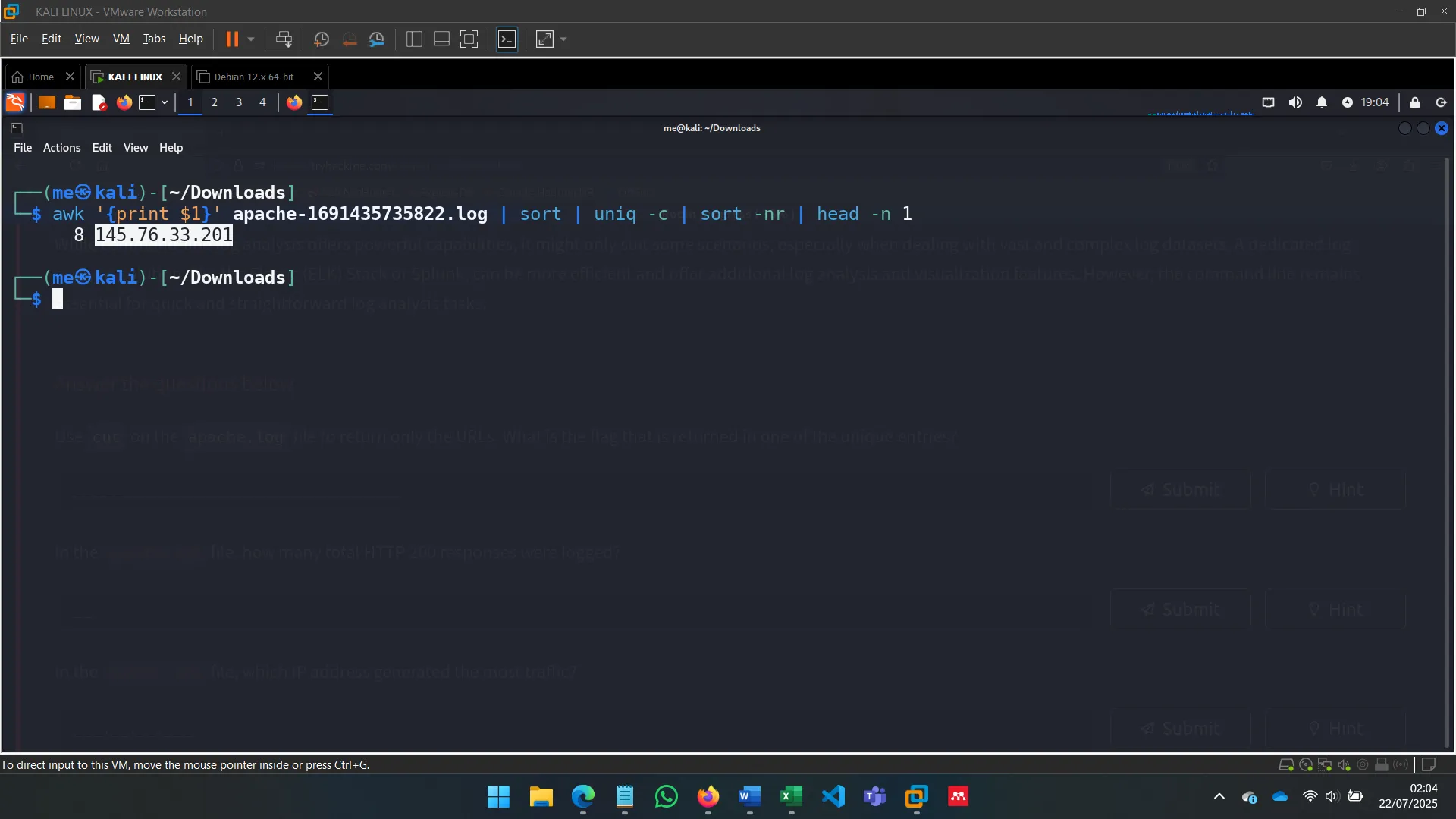Open the text editor panel icon

click(99, 102)
